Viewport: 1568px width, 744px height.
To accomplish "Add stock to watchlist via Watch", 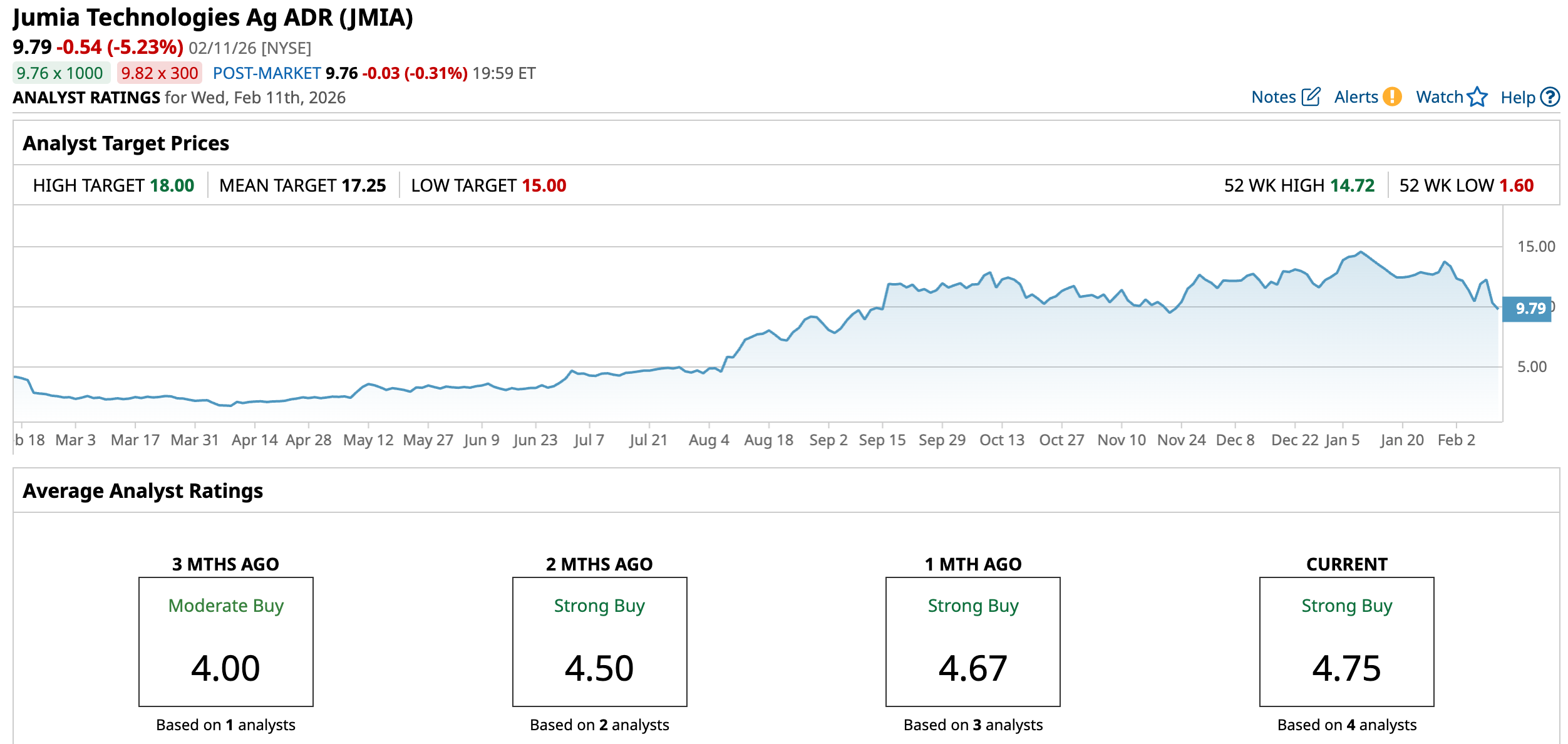I will click(x=1439, y=97).
